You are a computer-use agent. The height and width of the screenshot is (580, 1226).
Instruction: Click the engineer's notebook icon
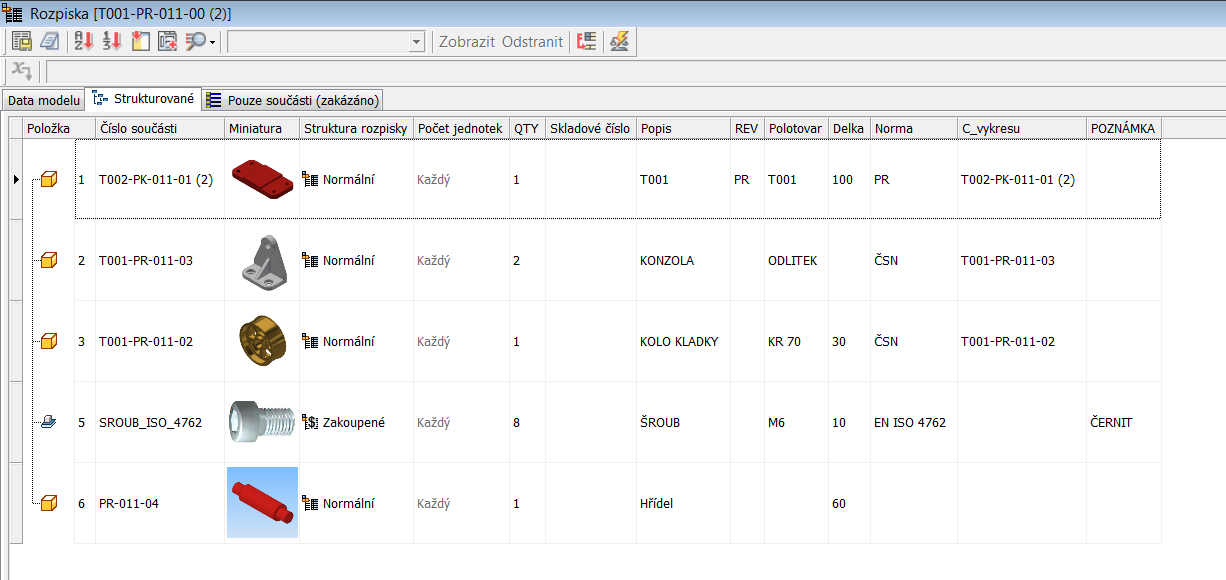click(49, 42)
